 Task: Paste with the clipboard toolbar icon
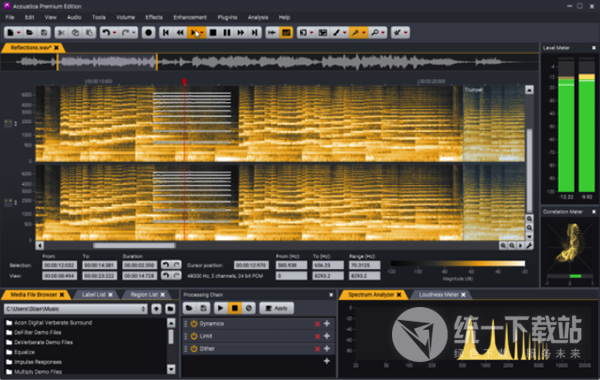point(89,33)
